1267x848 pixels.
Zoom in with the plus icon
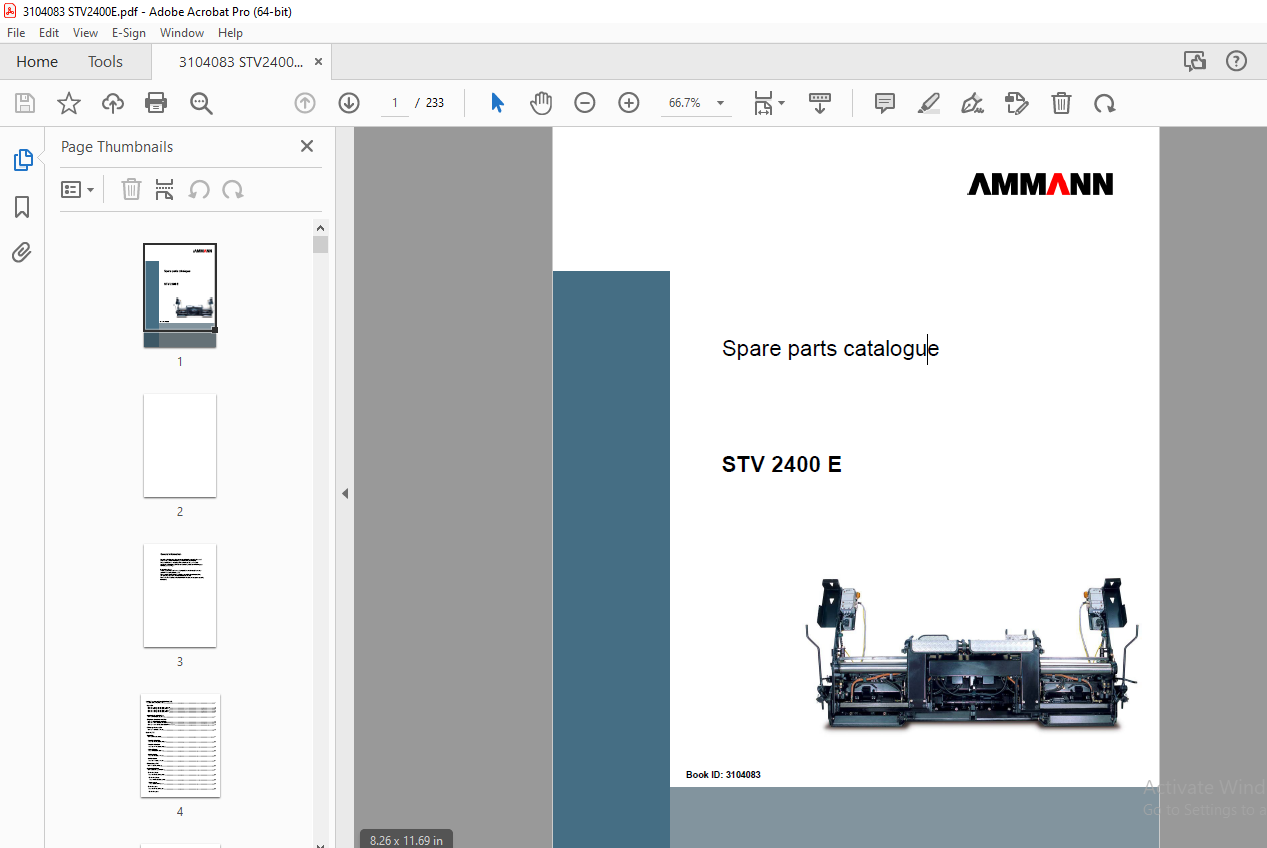tap(629, 103)
